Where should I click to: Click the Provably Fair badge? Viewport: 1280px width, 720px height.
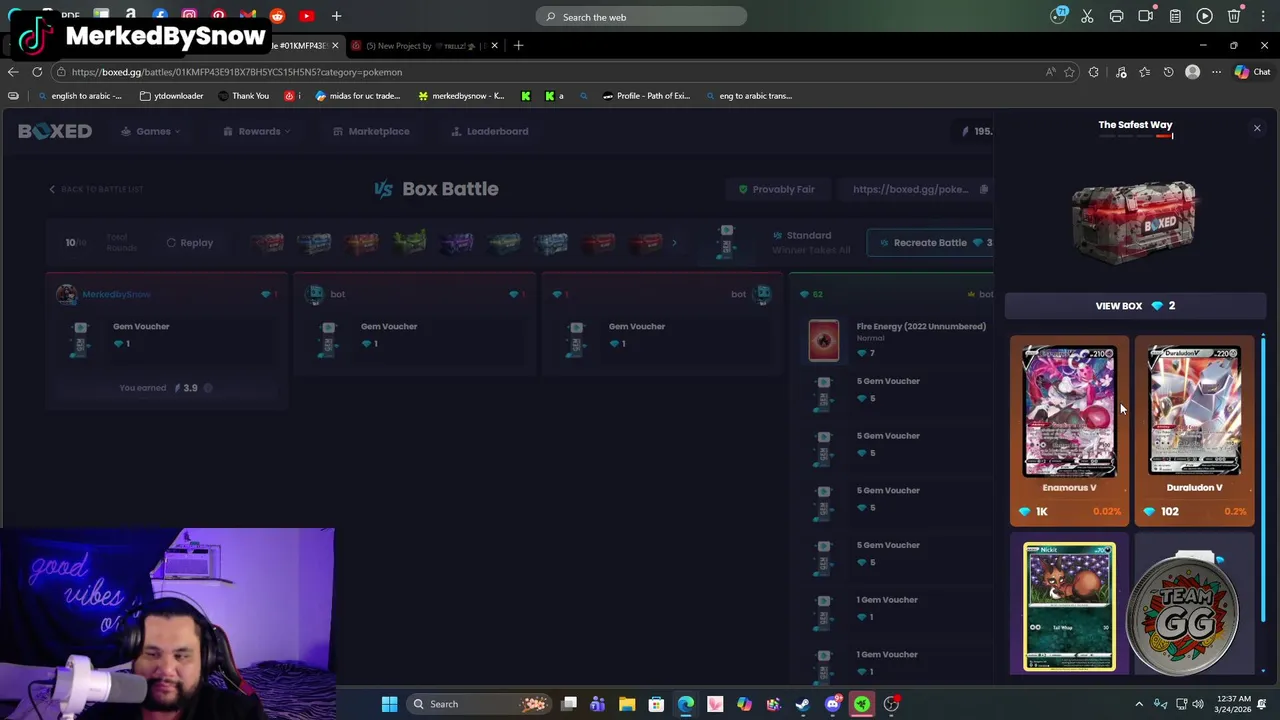(776, 189)
